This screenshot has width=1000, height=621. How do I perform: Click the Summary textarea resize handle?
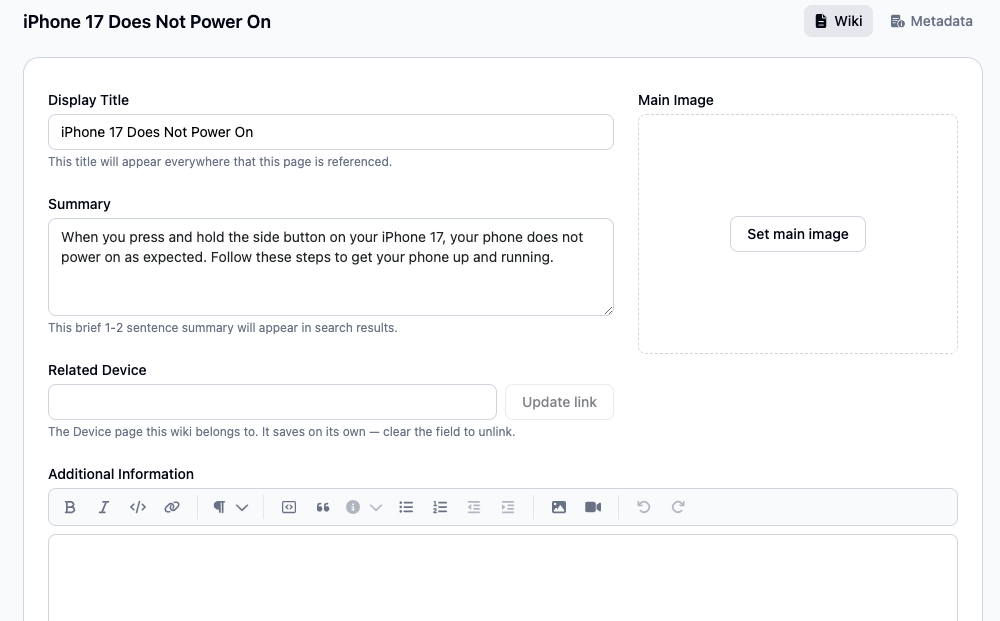tap(608, 310)
